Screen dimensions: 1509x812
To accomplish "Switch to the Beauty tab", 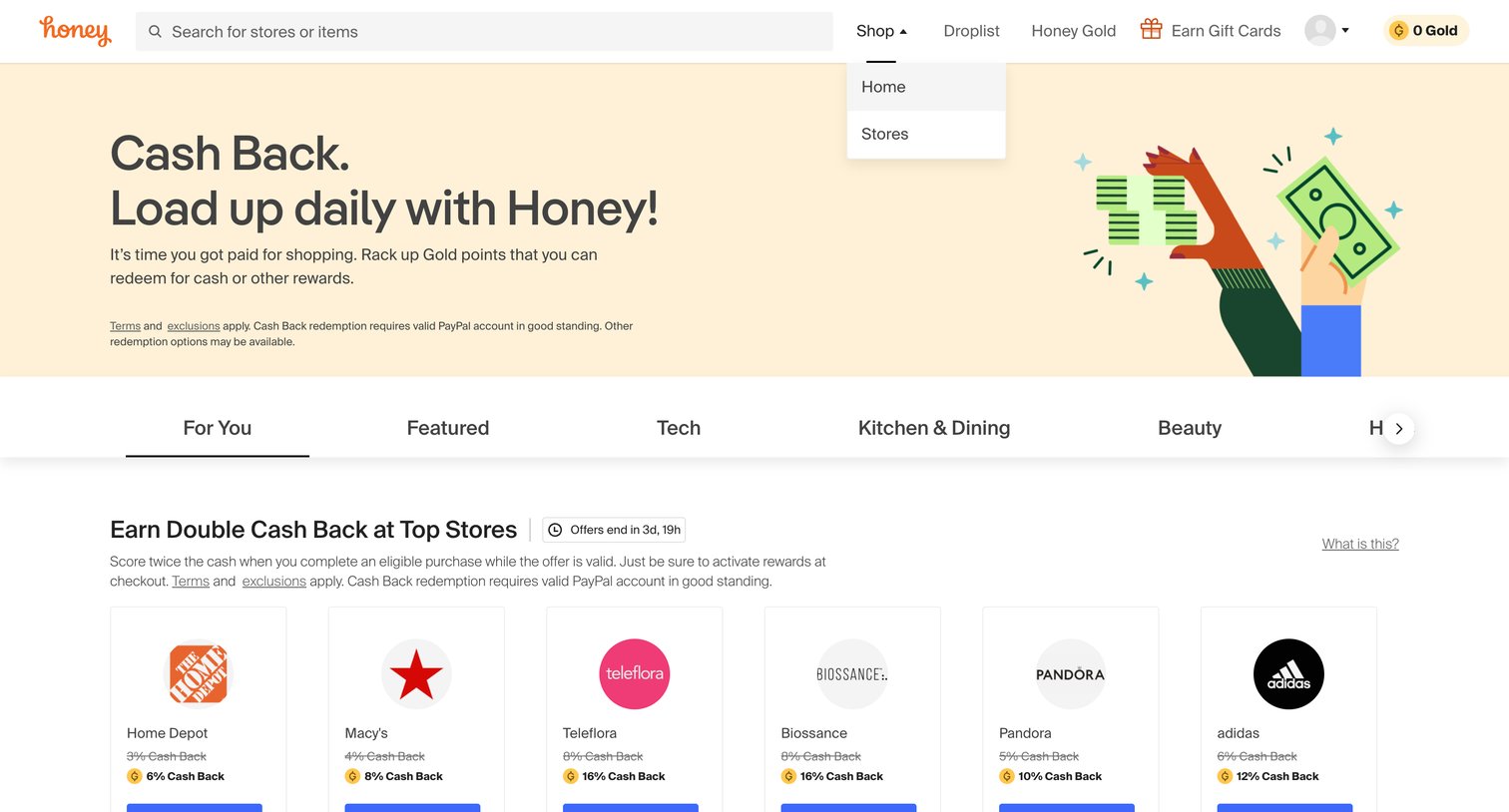I will click(x=1190, y=428).
